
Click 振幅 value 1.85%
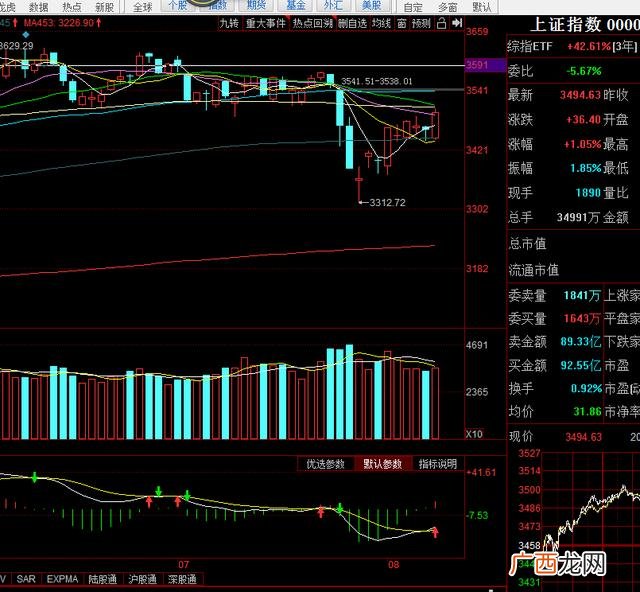[585, 168]
